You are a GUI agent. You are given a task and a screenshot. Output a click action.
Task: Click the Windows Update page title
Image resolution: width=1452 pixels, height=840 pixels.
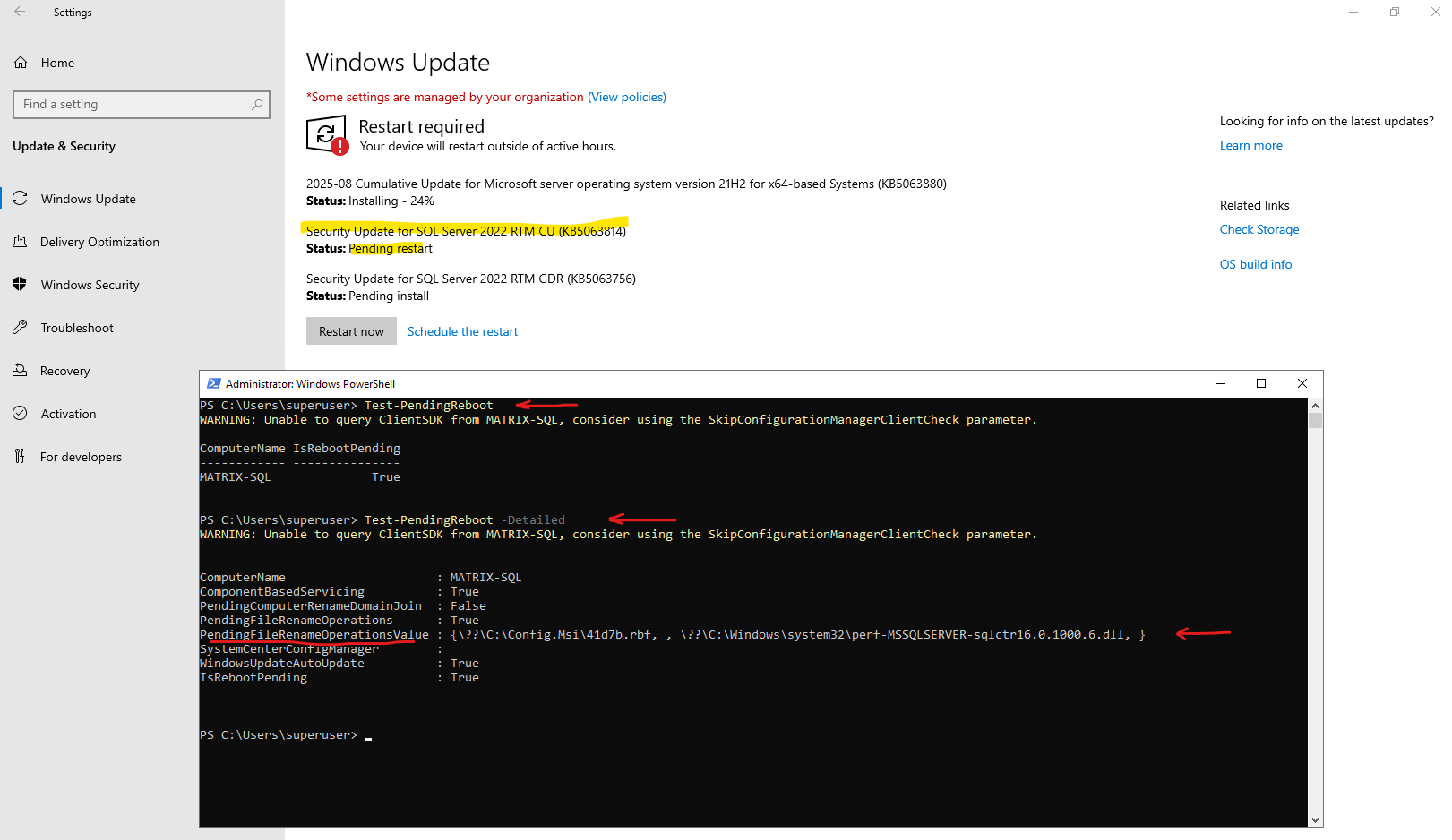point(398,63)
